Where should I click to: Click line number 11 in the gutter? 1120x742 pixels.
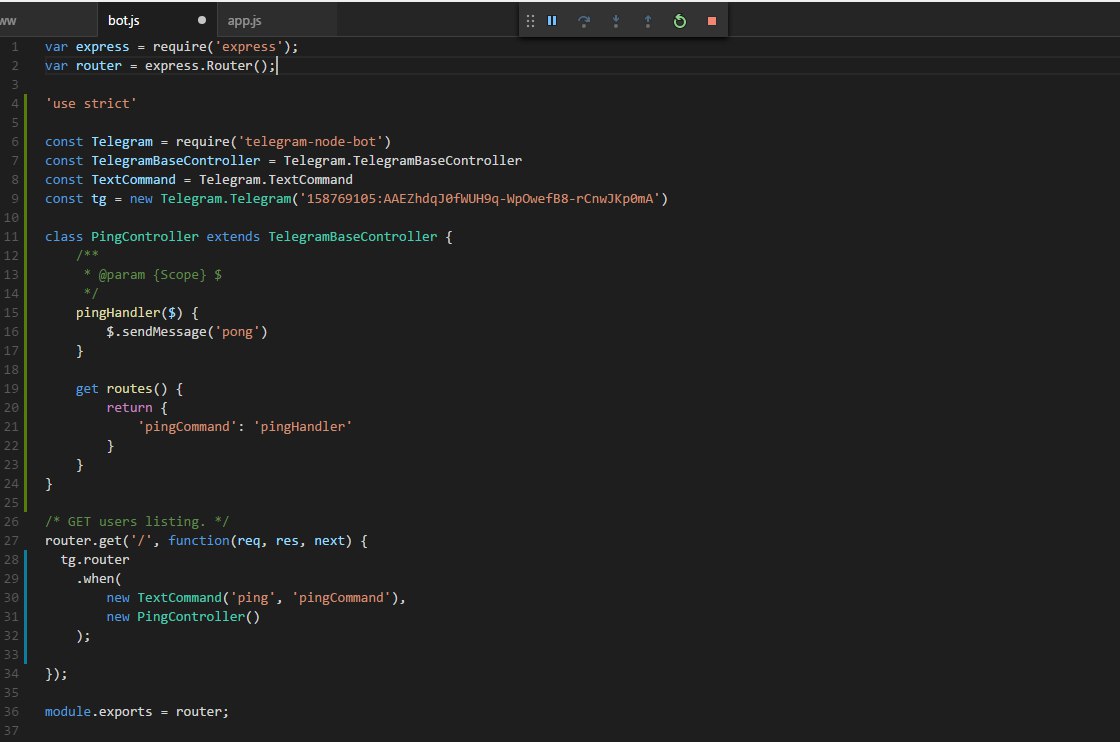coord(11,236)
